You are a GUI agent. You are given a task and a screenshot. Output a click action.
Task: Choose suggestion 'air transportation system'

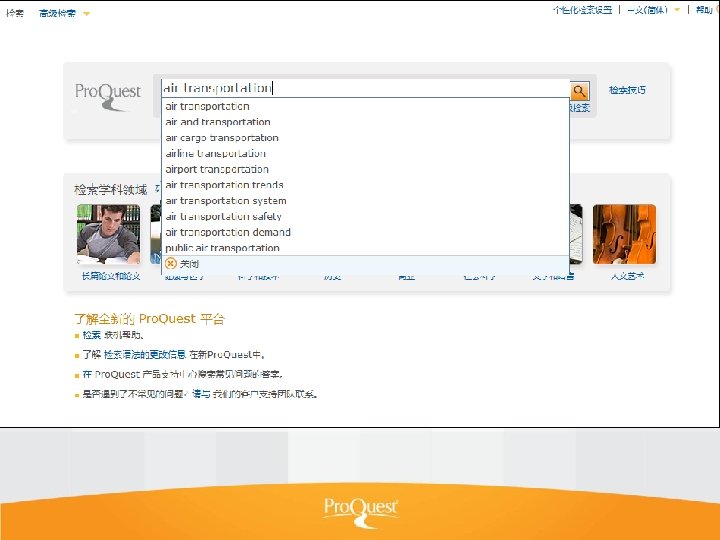pyautogui.click(x=366, y=201)
